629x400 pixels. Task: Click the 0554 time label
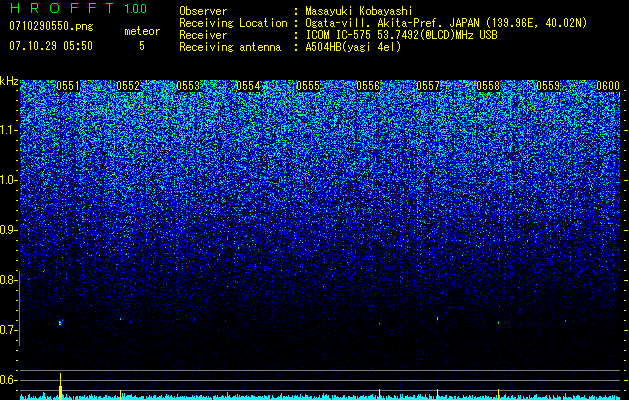click(248, 86)
